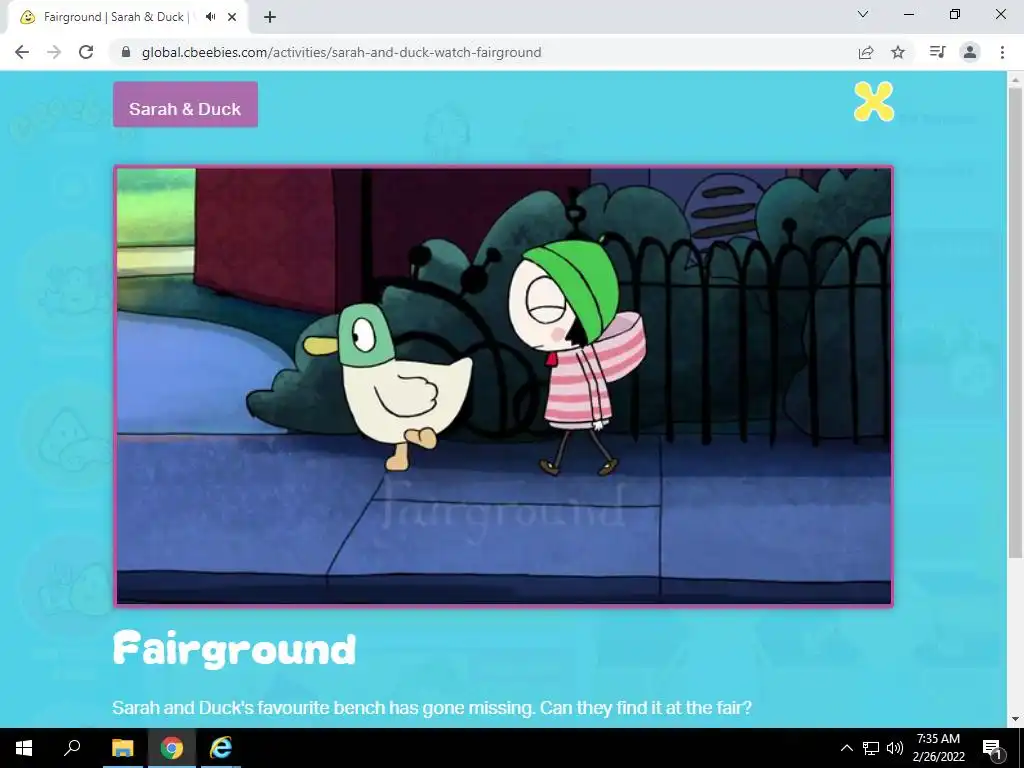The image size is (1024, 768).
Task: Click the Sarah and Duck video player
Action: coord(504,387)
